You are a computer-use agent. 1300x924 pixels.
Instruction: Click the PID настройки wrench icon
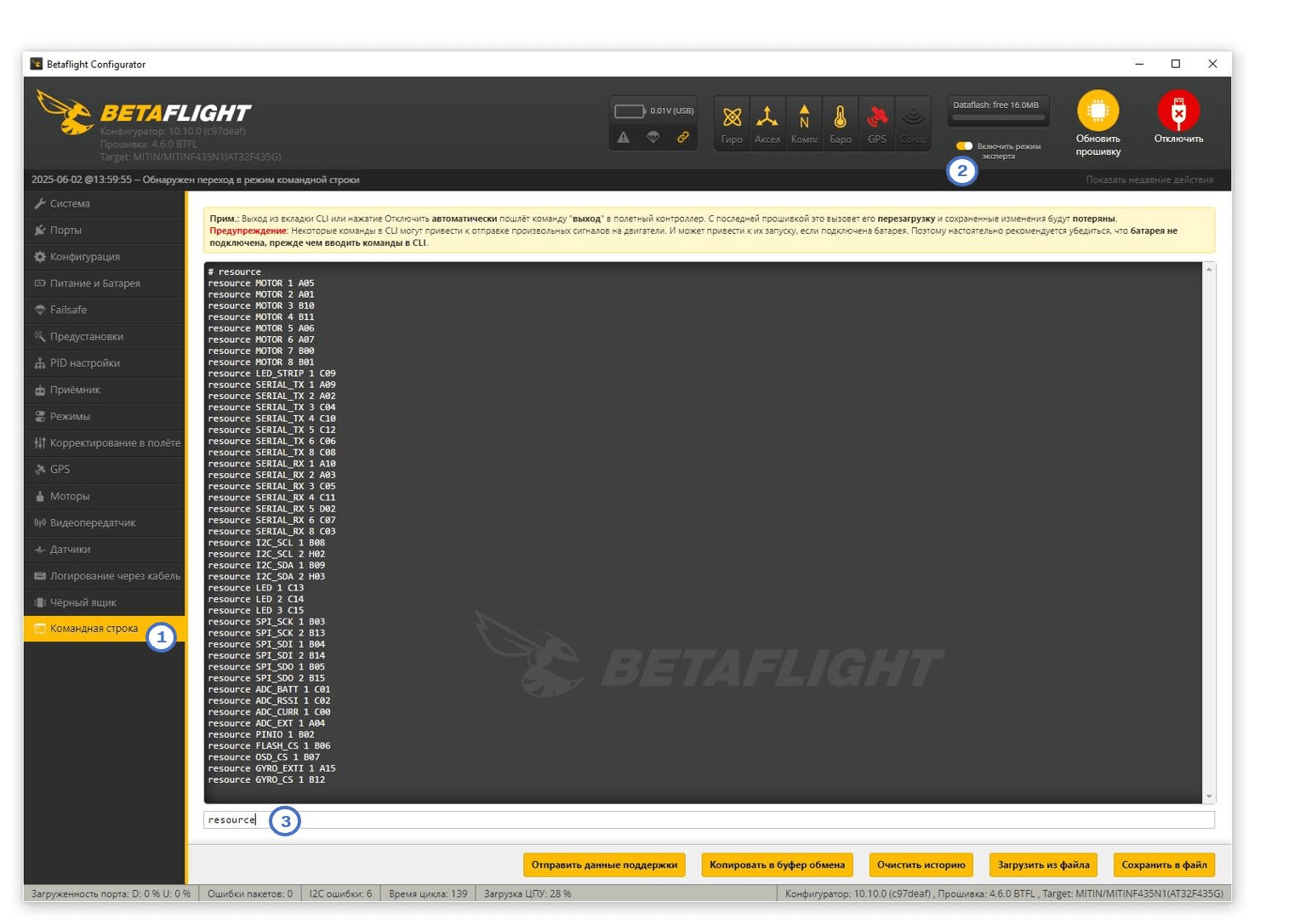coord(39,363)
